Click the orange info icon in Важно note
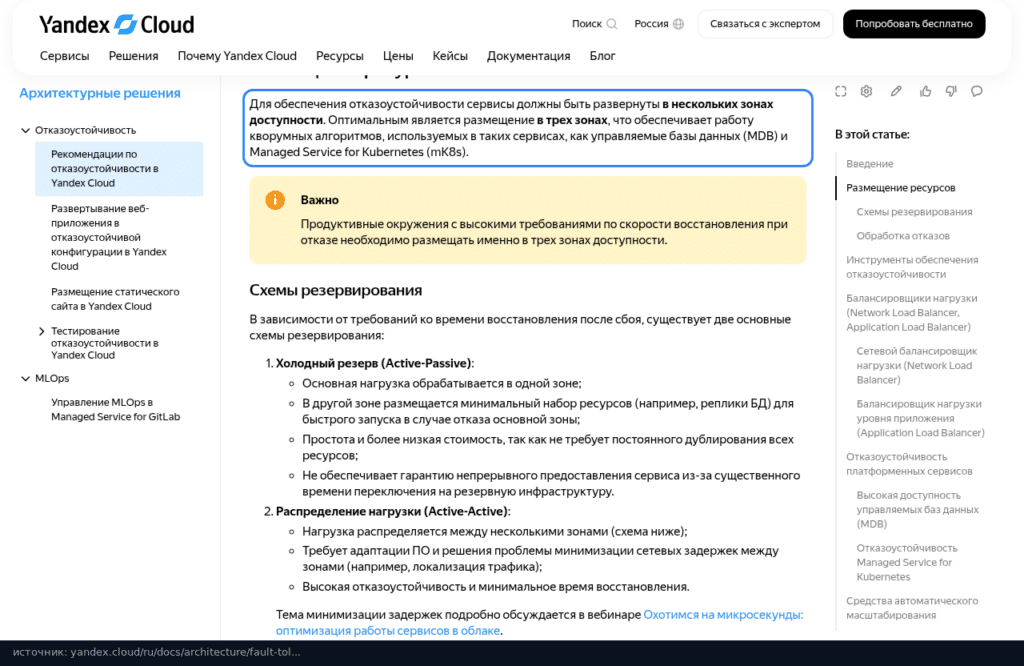Image resolution: width=1024 pixels, height=666 pixels. pyautogui.click(x=275, y=200)
